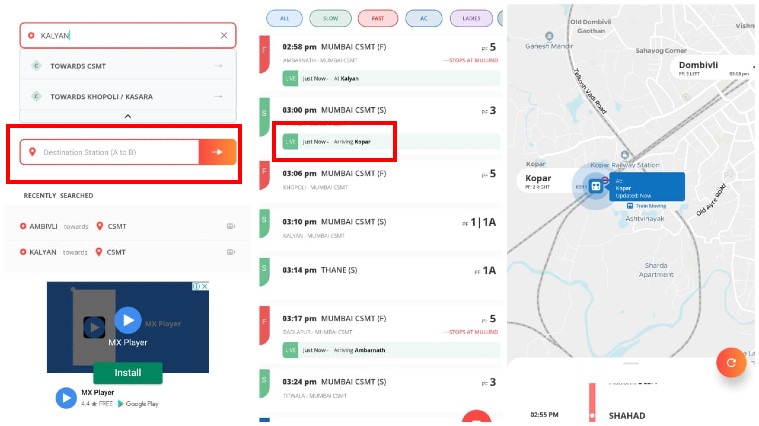The image size is (759, 426).
Task: Select the TOWARDS CSMT direction option
Action: (128, 66)
